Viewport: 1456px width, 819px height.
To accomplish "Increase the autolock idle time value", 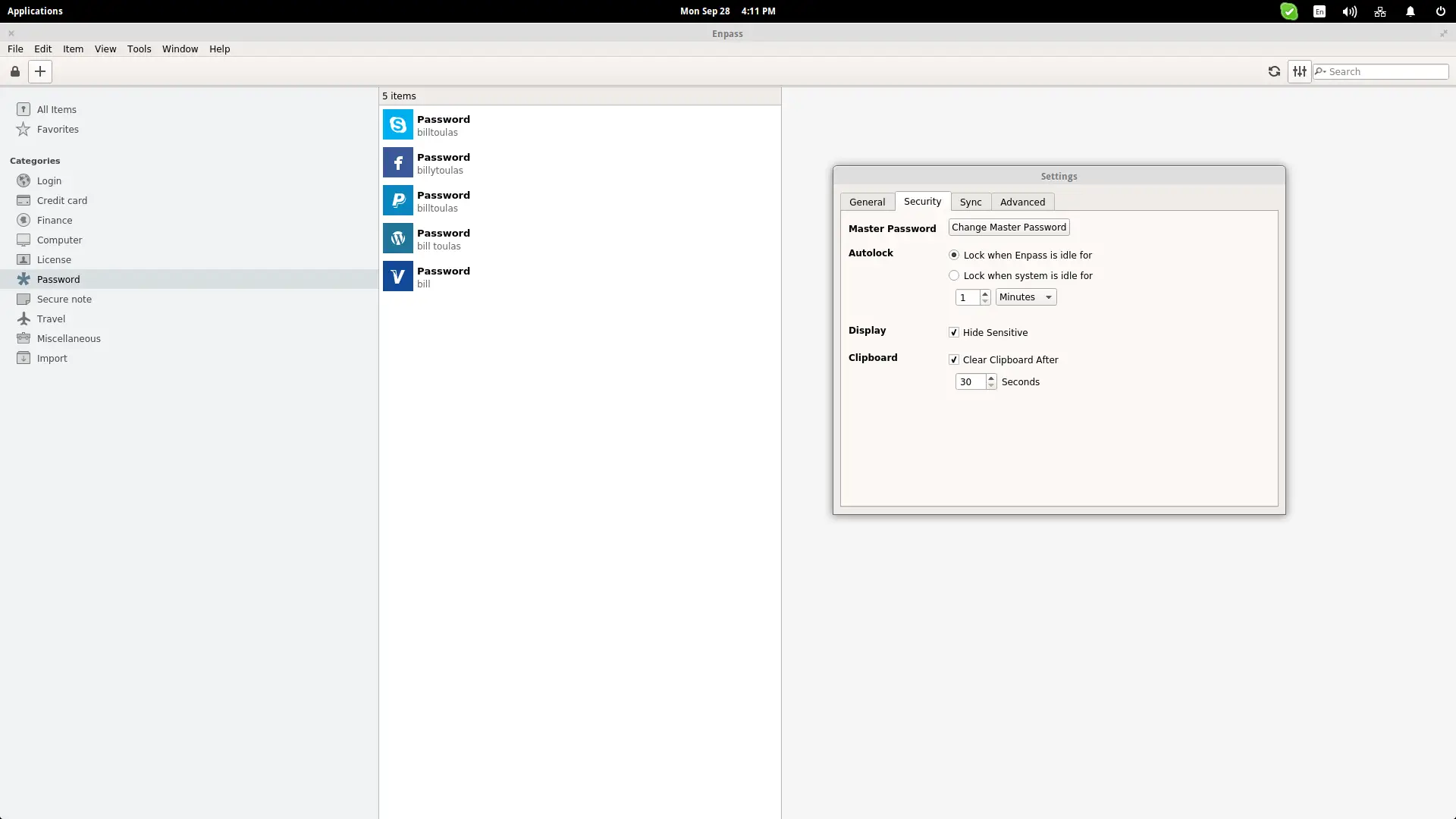I will [x=985, y=293].
